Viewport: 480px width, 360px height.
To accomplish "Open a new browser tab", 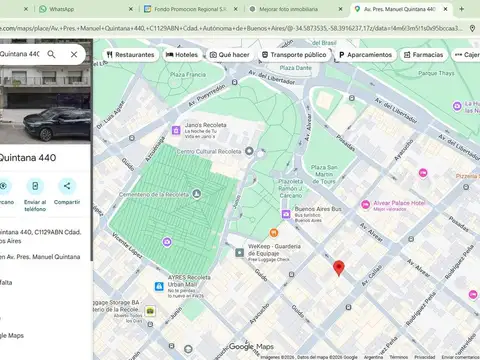I will point(462,9).
